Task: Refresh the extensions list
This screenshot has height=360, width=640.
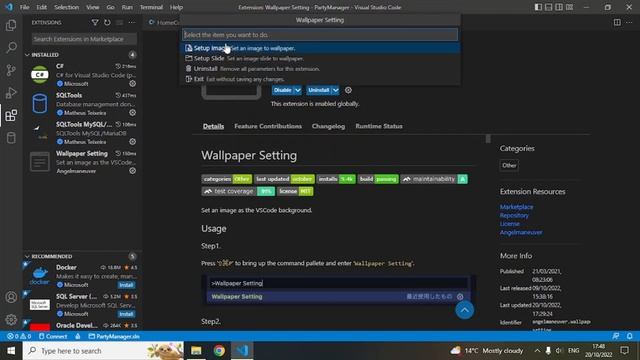Action: [107, 22]
